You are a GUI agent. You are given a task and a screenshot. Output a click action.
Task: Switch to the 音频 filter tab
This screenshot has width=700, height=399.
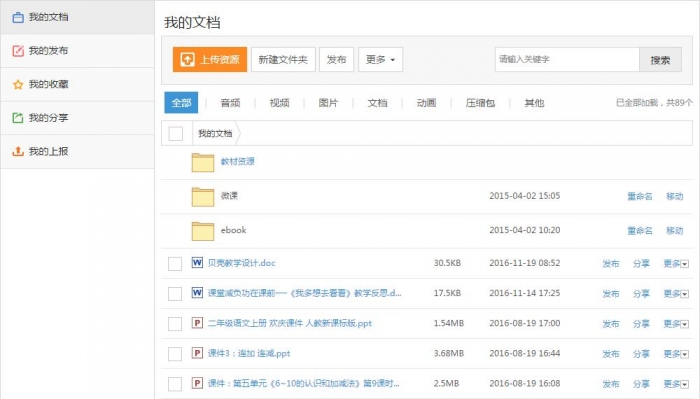(x=230, y=103)
